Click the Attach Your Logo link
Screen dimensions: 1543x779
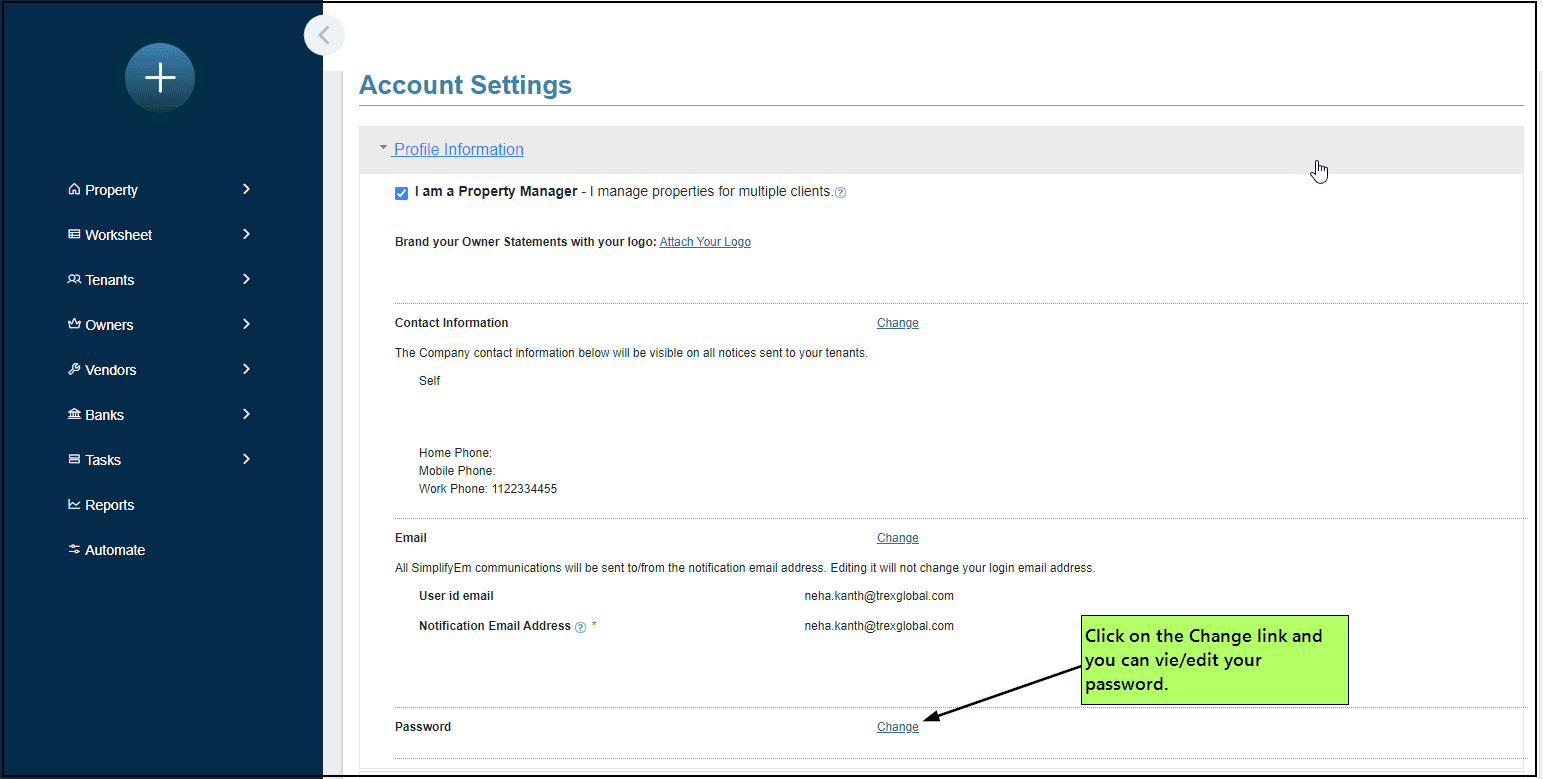(x=705, y=242)
